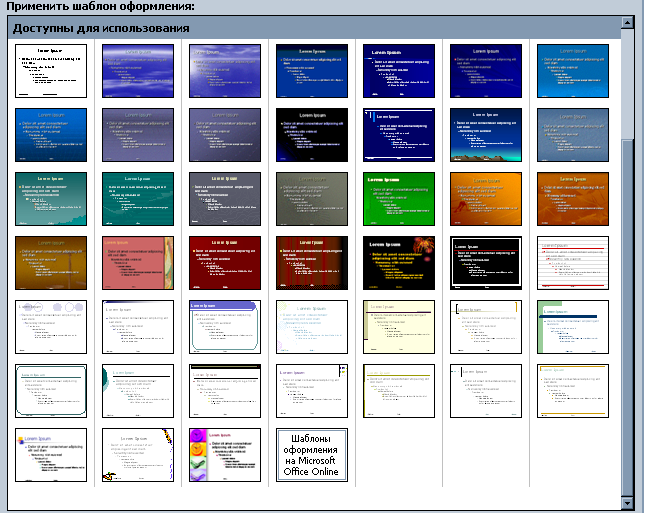Apply the template with colorful photo strip

pos(225,455)
